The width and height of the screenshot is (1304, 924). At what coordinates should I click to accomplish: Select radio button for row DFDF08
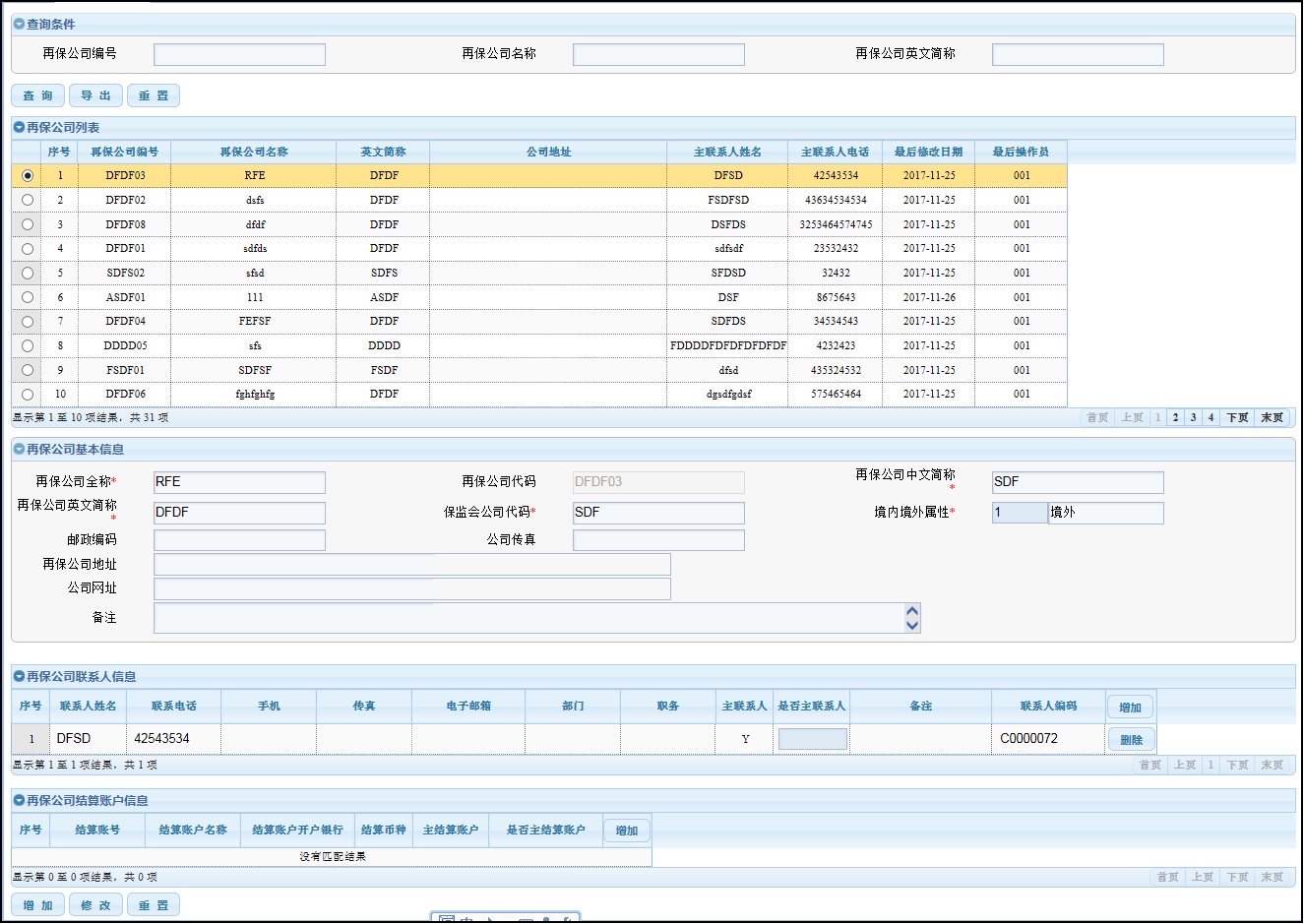tap(28, 224)
